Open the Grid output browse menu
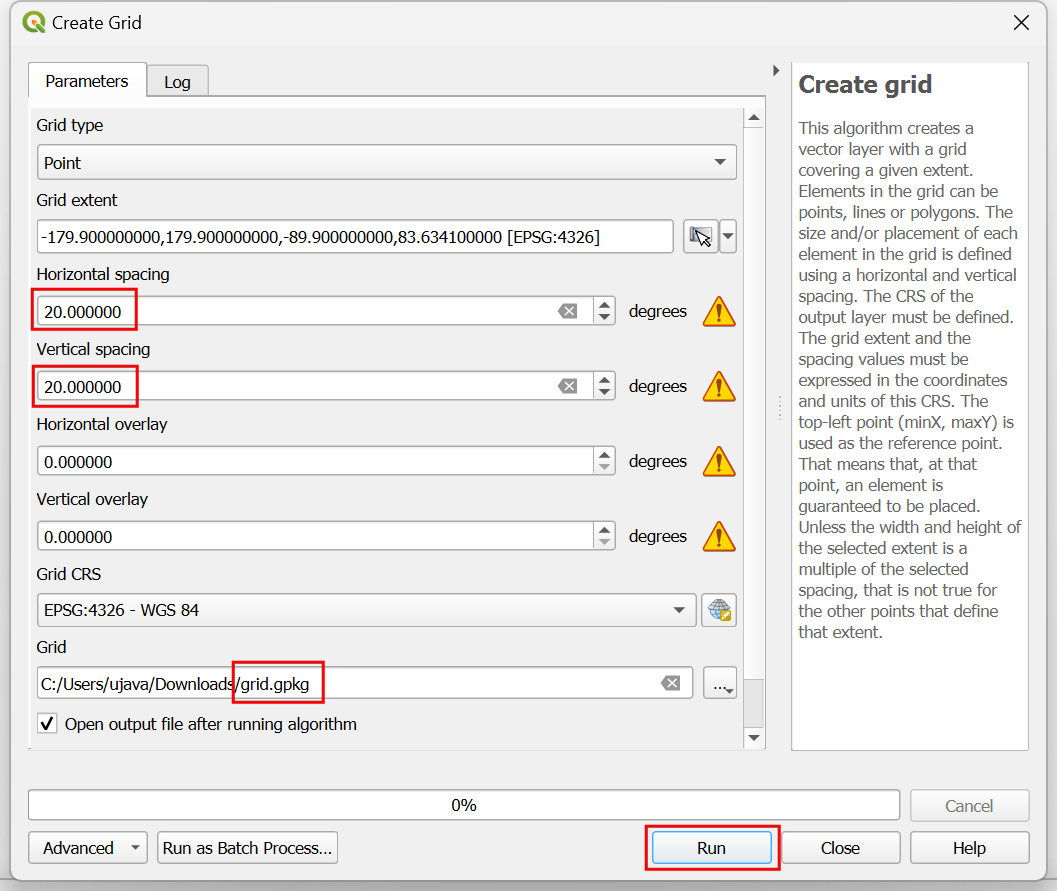Viewport: 1057px width, 891px height. (x=719, y=684)
